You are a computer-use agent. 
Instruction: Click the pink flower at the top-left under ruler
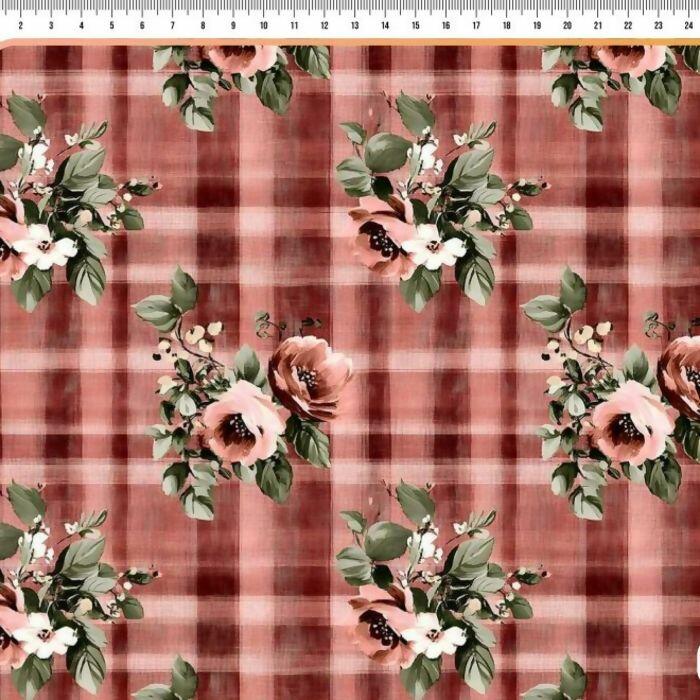tap(240, 58)
